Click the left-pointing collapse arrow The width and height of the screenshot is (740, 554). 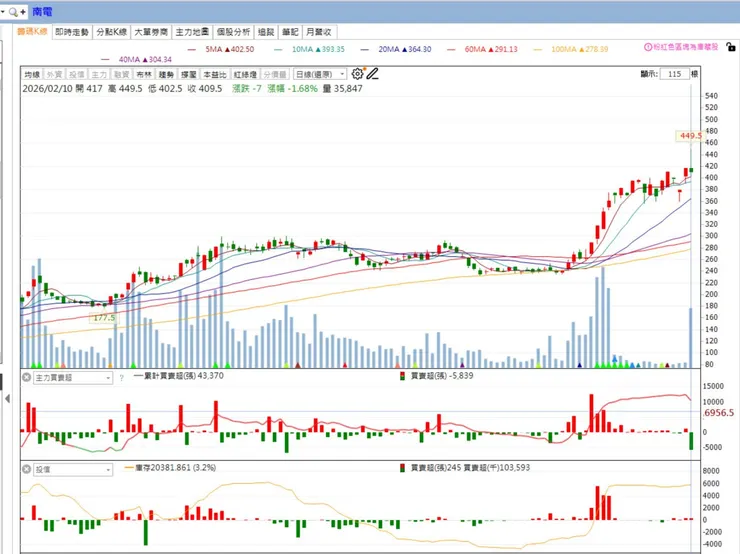coord(7,399)
